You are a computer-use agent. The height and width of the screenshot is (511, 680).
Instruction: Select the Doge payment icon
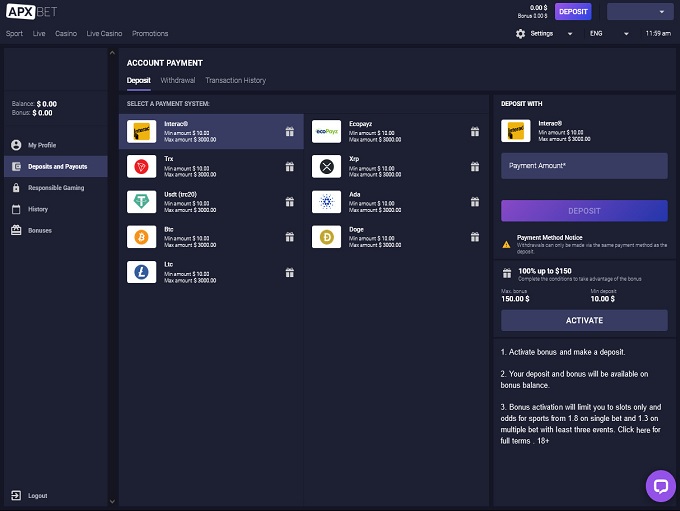327,236
